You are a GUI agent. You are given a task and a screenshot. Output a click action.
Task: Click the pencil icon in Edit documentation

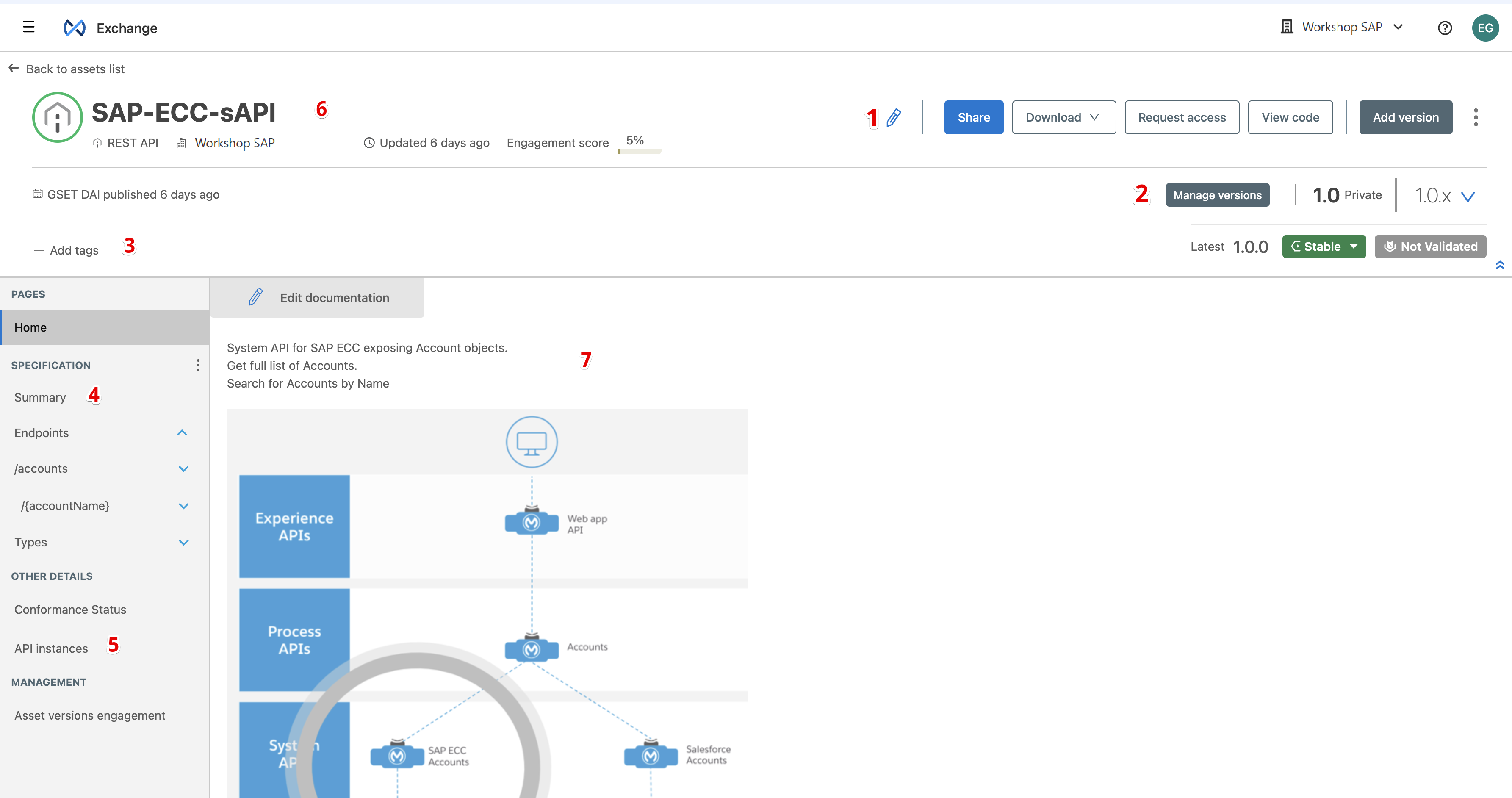pos(256,297)
